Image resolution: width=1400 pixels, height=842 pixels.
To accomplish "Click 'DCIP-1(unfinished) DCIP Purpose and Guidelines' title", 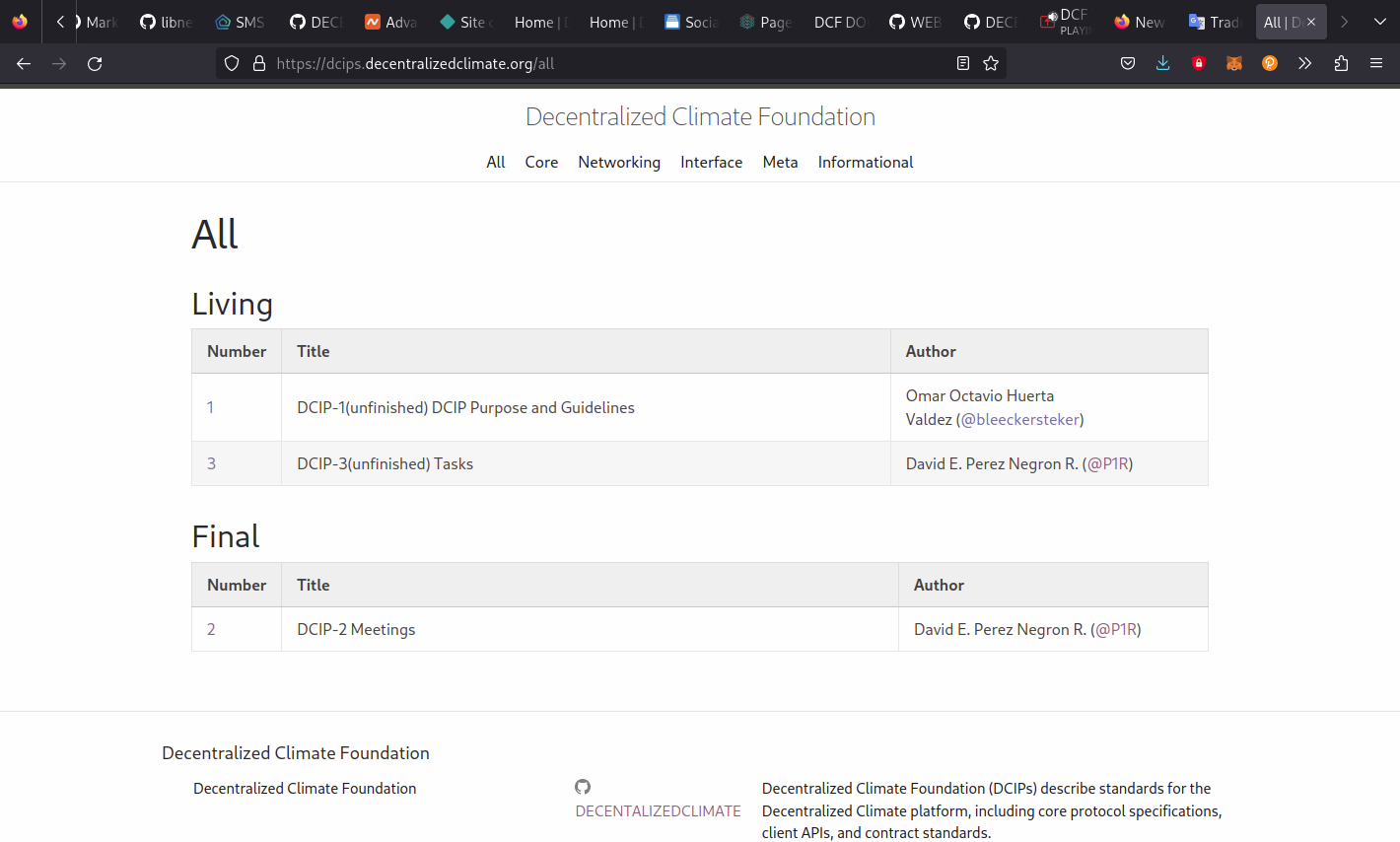I will (465, 407).
